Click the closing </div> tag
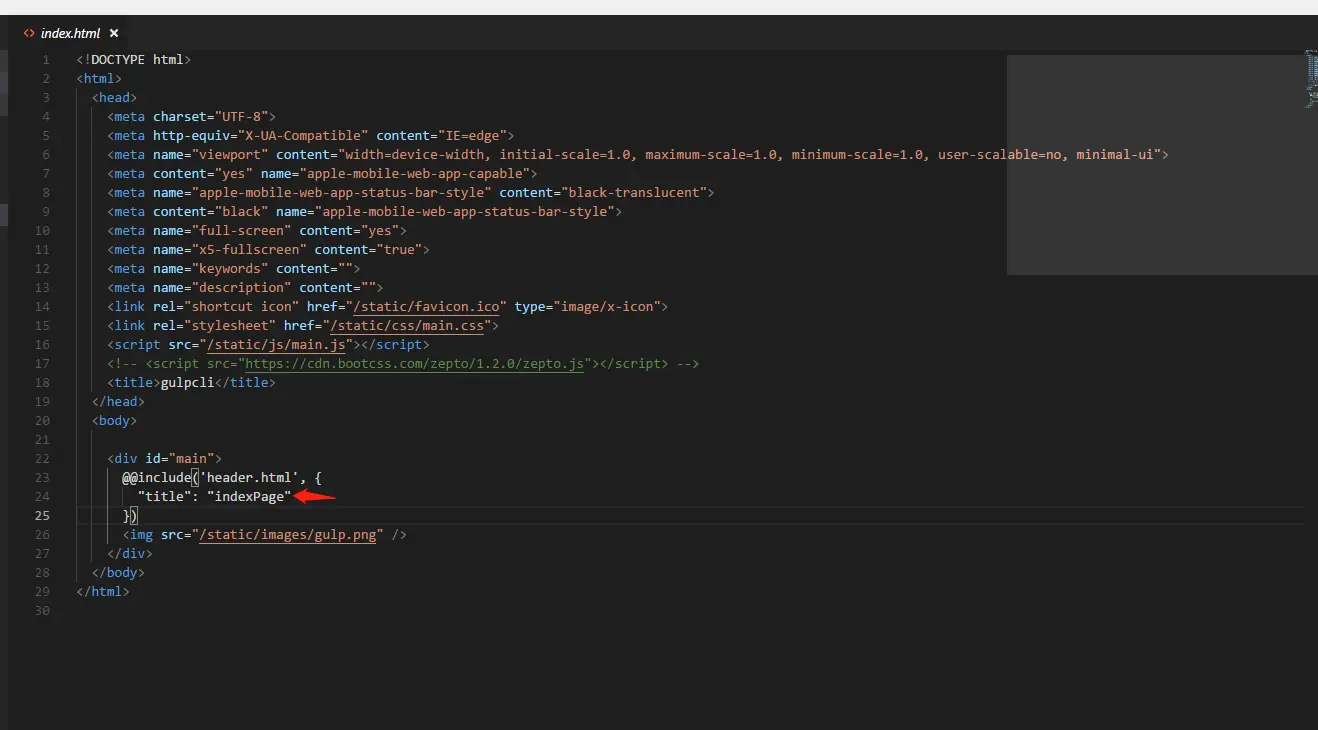 coord(130,553)
